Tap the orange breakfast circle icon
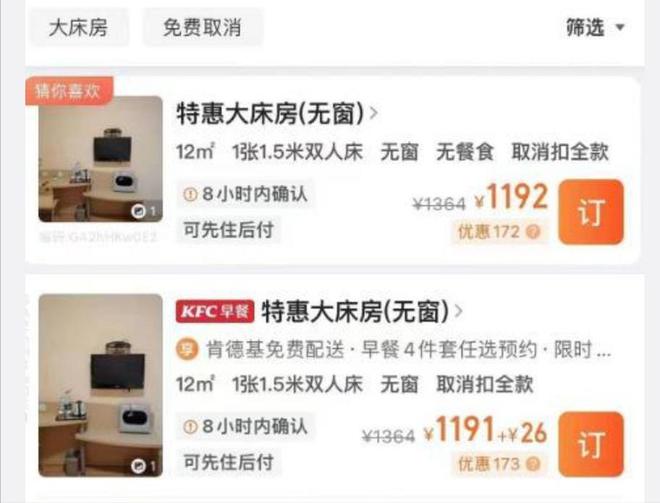This screenshot has width=660, height=503. pos(187,349)
